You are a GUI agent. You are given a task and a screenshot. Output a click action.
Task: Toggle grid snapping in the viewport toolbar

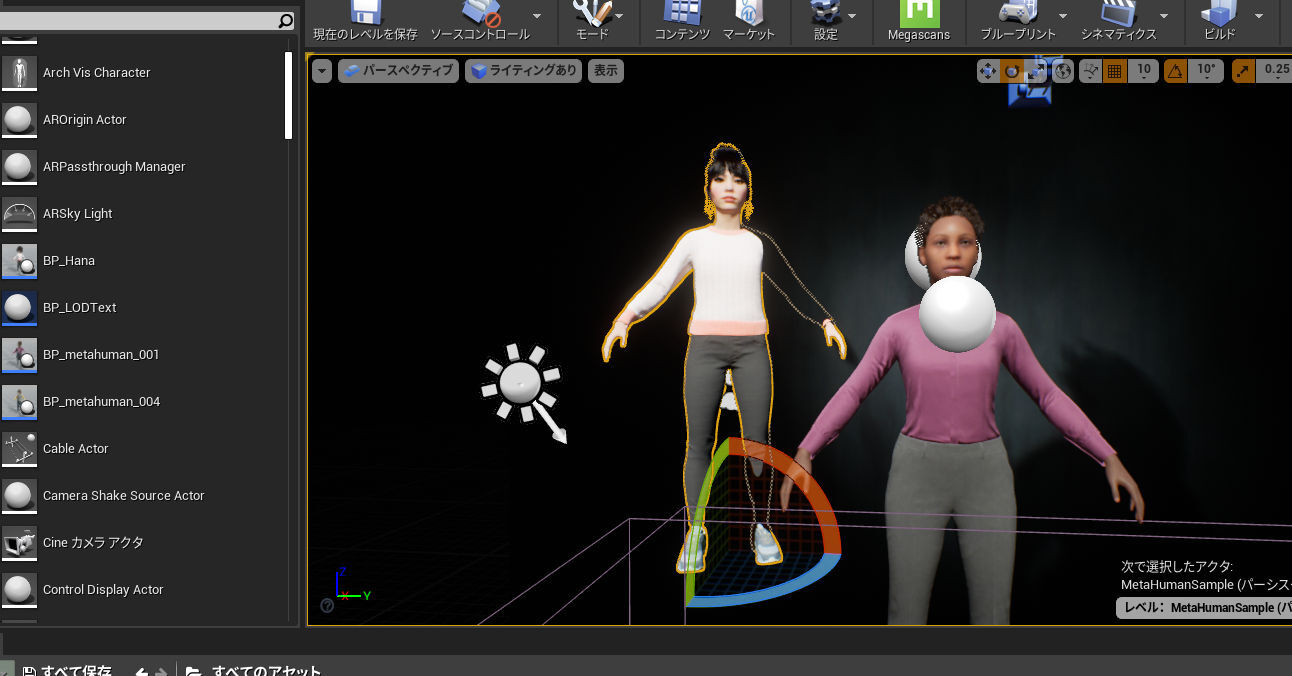pyautogui.click(x=1115, y=71)
